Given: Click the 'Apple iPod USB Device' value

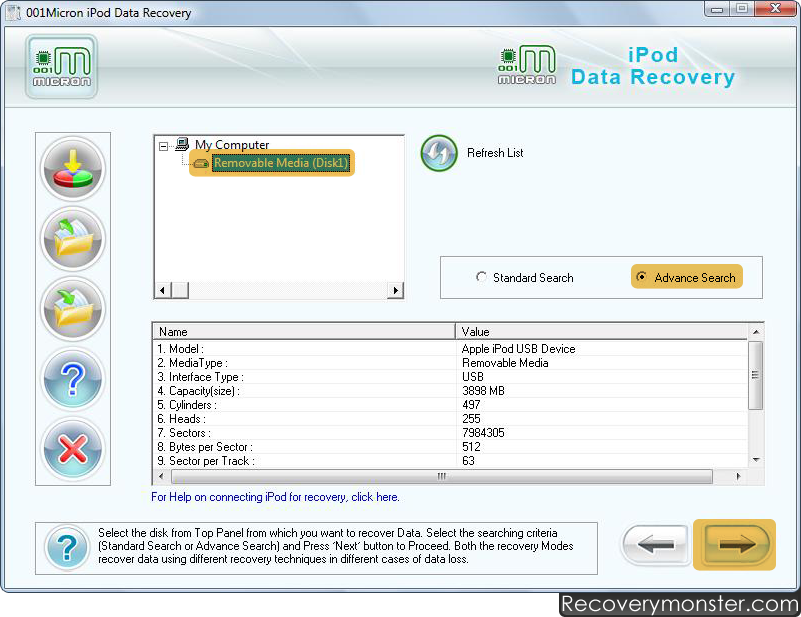Looking at the screenshot, I should click(x=519, y=349).
